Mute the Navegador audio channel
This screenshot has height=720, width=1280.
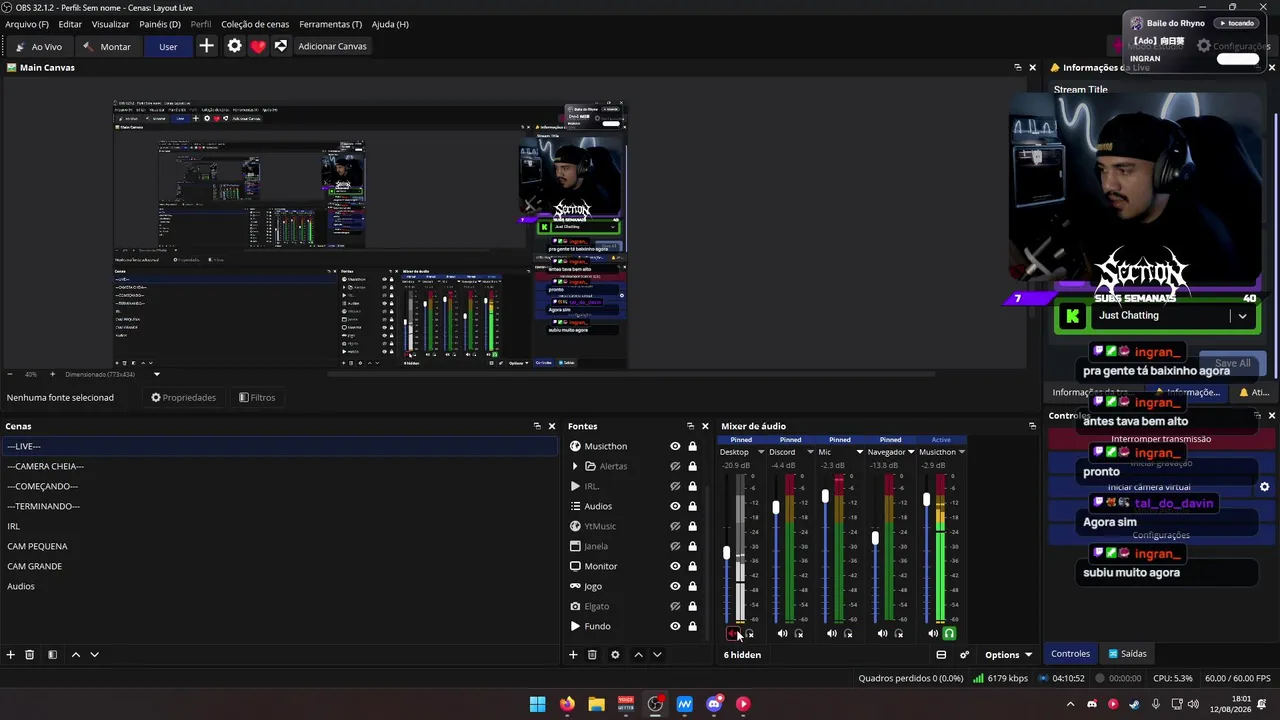tap(882, 634)
